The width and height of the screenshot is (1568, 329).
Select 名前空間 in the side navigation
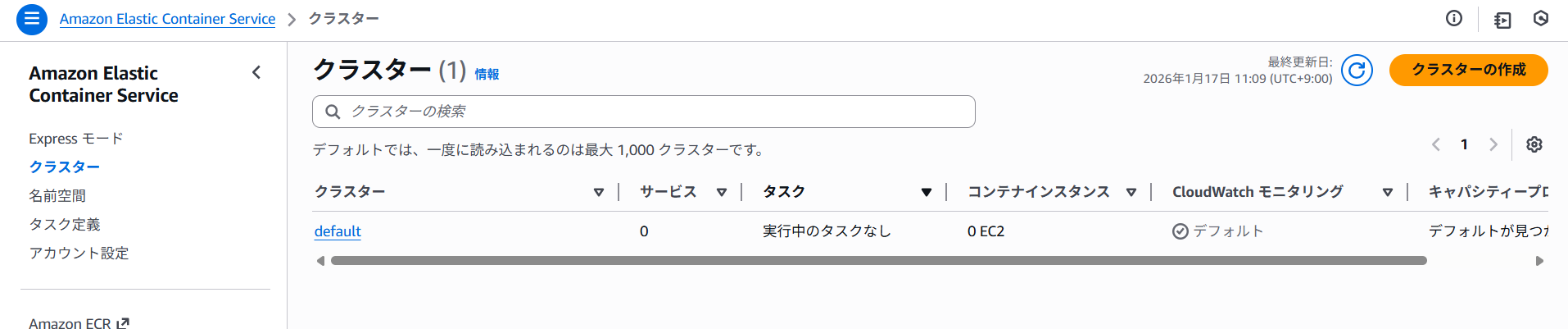coord(57,196)
